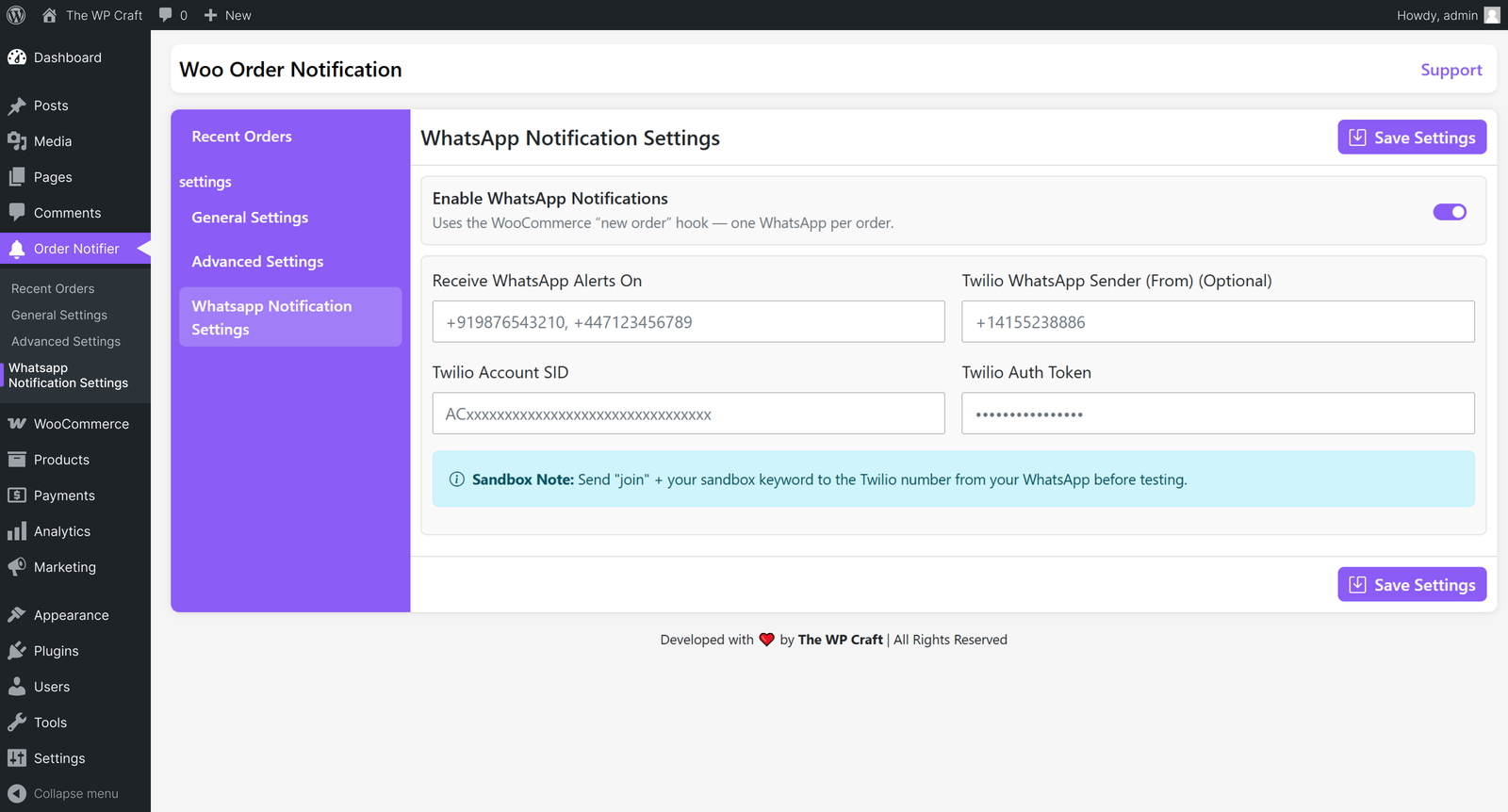Open Recent Orders in purple panel
The image size is (1508, 812).
click(242, 137)
